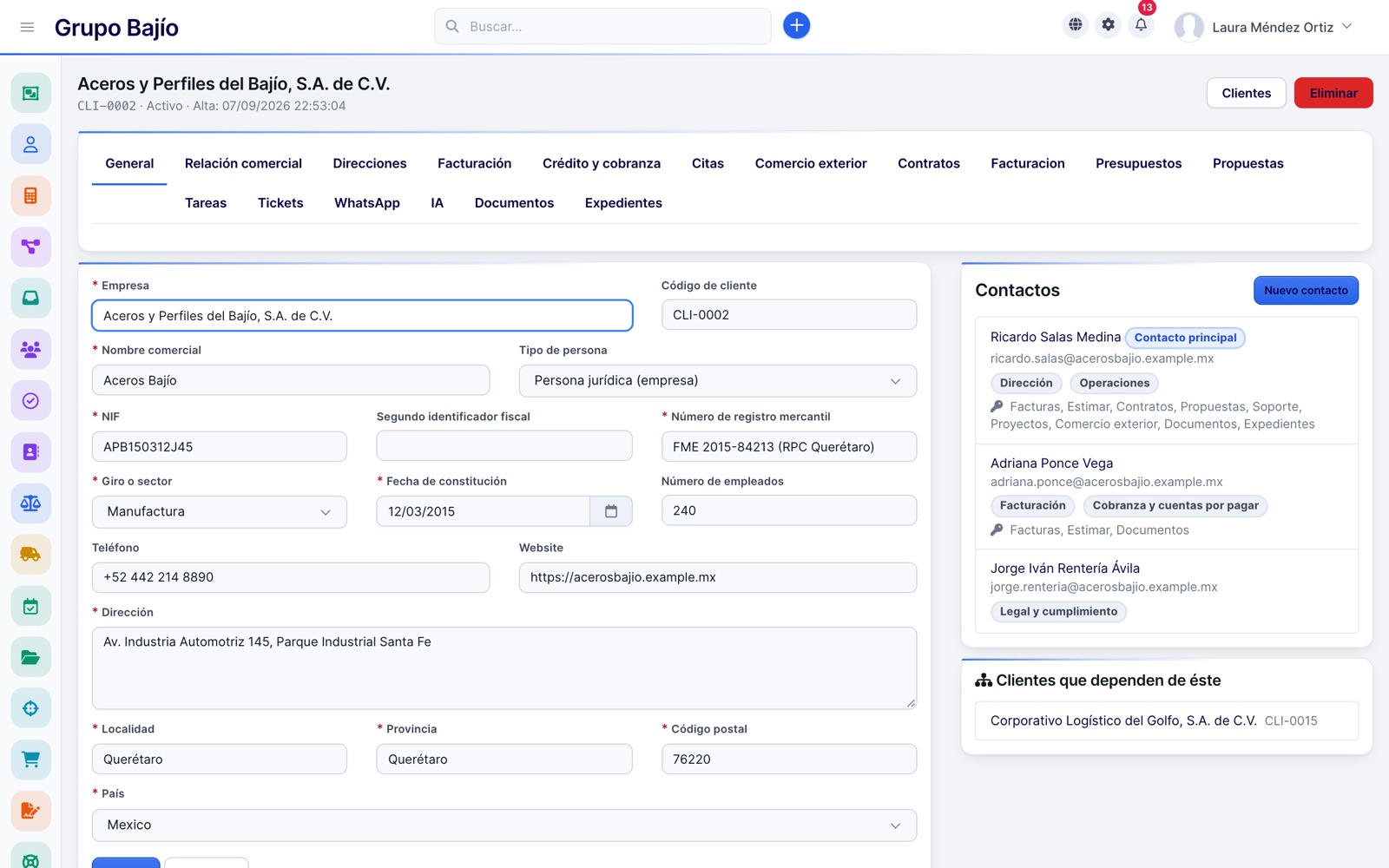Open the crosshair target sidebar icon
This screenshot has width=1389, height=868.
pyautogui.click(x=30, y=708)
